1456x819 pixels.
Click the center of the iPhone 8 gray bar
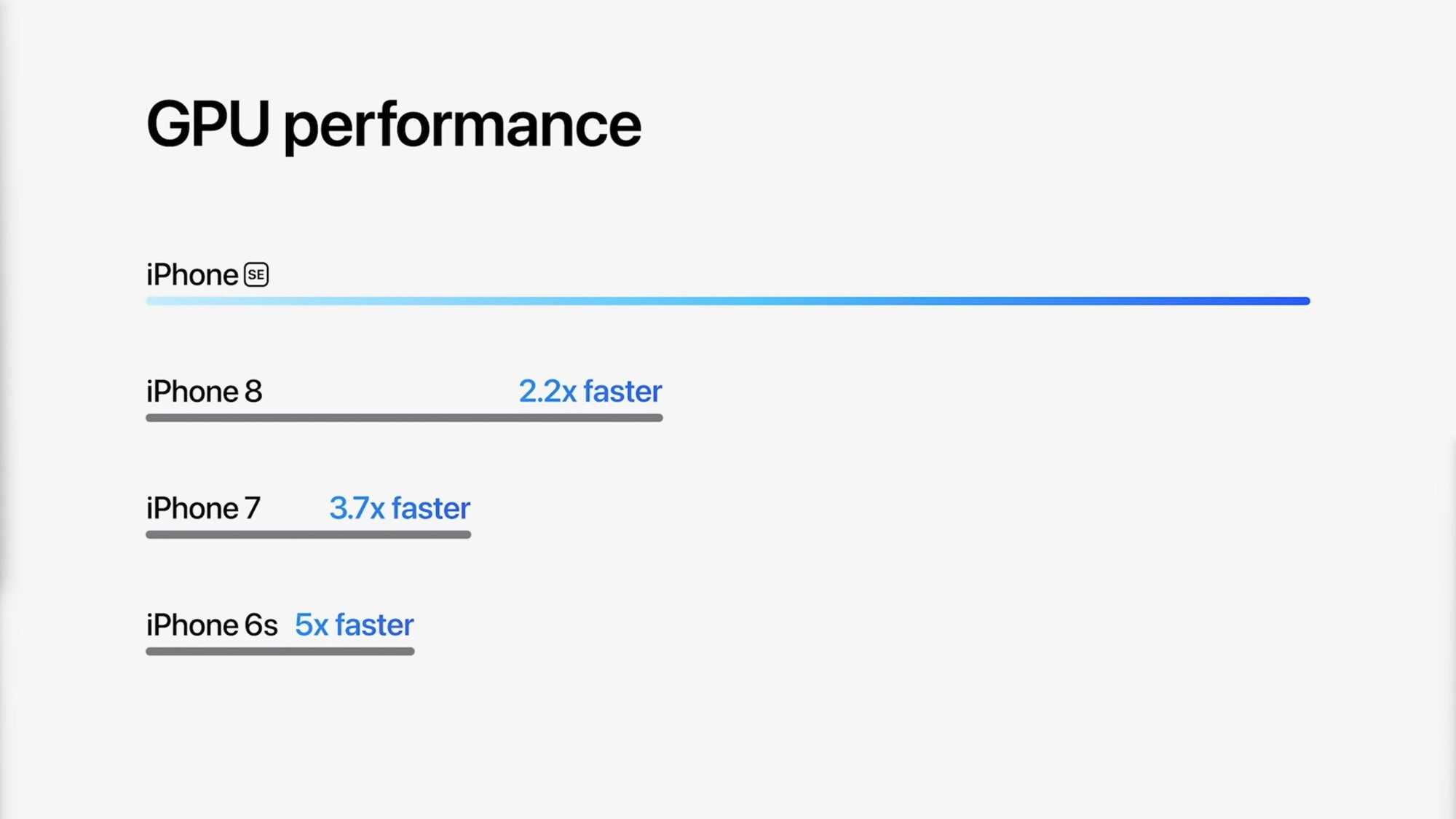[x=404, y=418]
